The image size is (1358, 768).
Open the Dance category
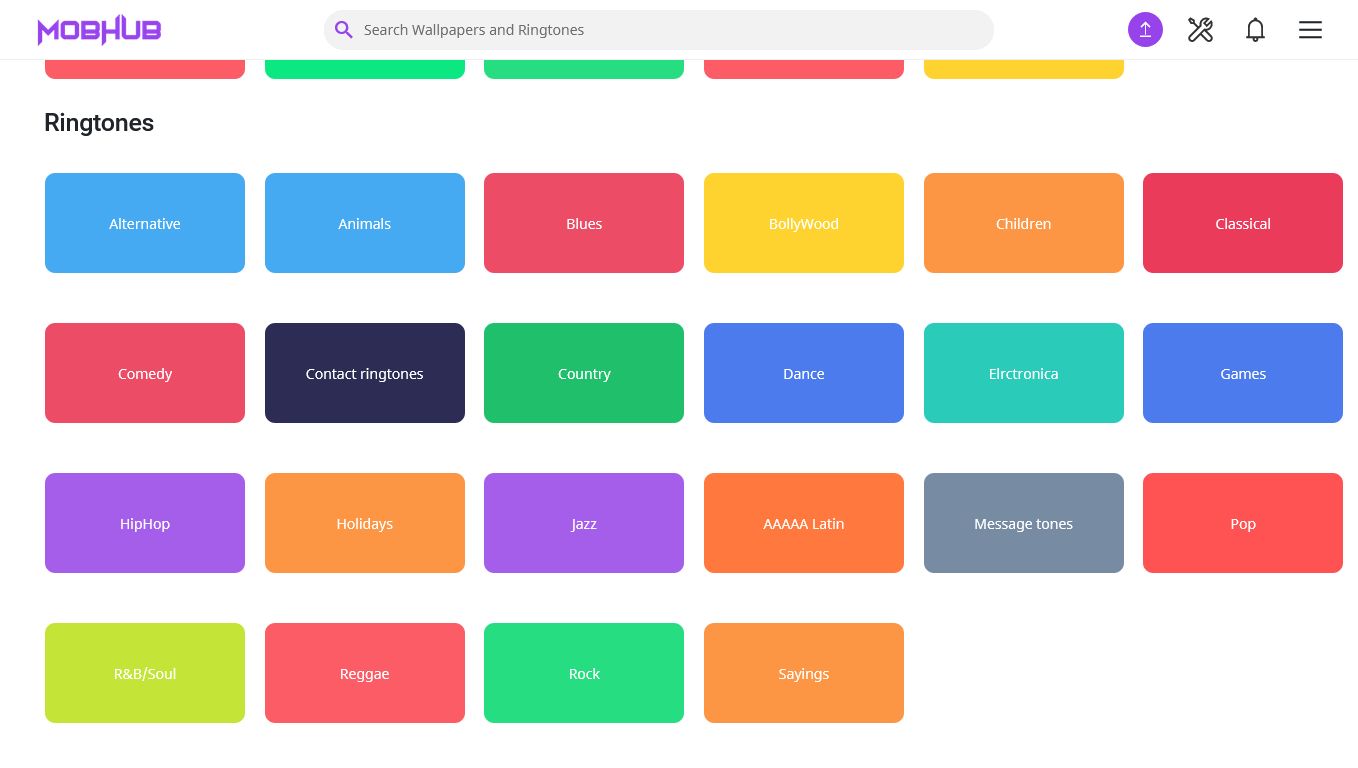804,373
